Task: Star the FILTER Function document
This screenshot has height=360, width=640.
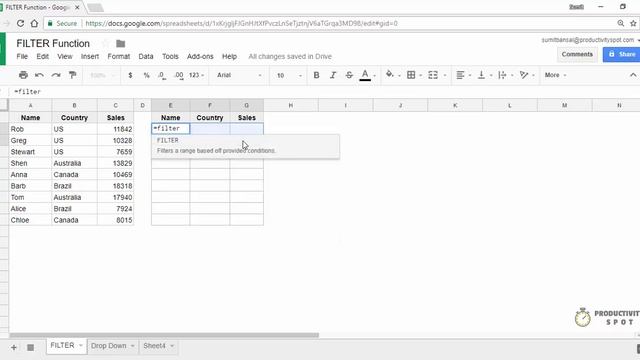Action: (x=105, y=43)
